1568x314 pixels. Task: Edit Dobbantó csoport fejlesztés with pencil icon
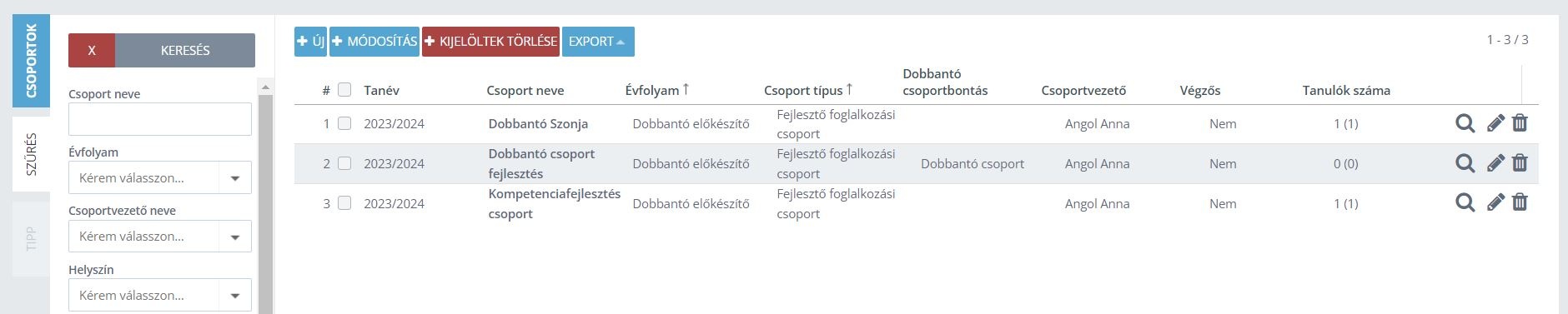pos(1495,163)
